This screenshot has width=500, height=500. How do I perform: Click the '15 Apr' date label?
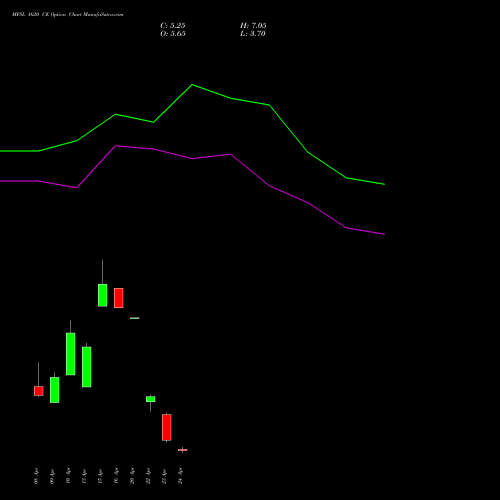coord(100,476)
